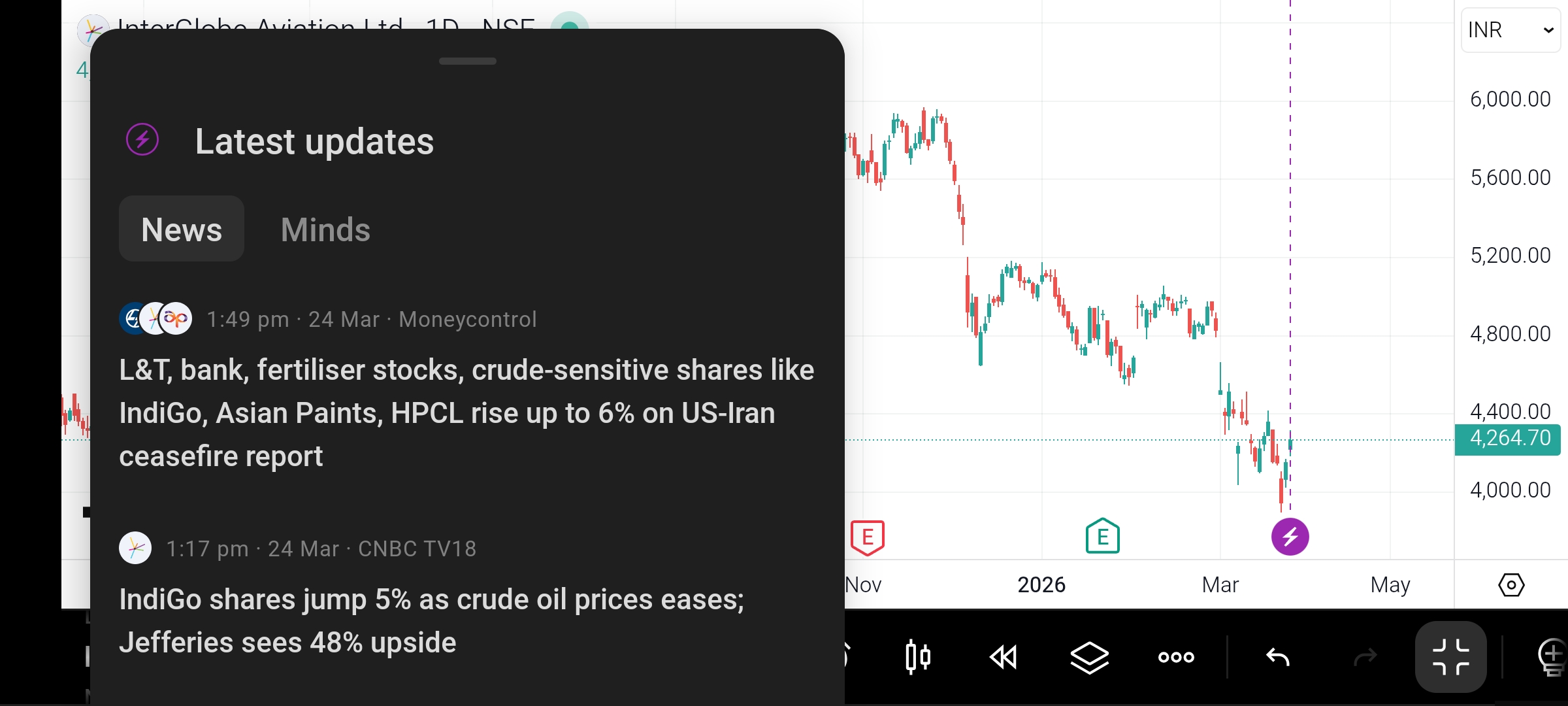This screenshot has height=706, width=1568.
Task: Click the lightning icon beside Latest updates
Action: (142, 140)
